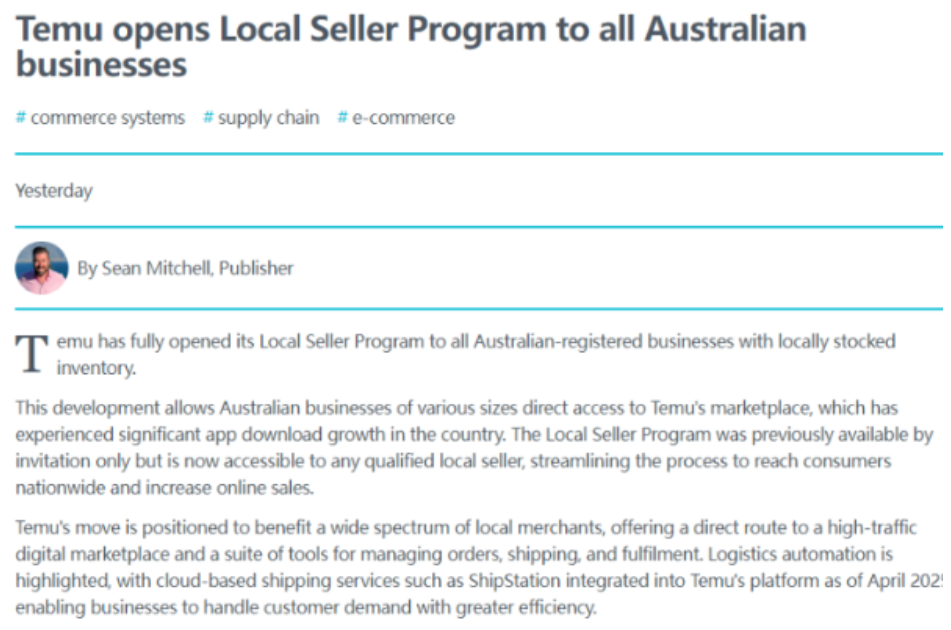The image size is (951, 630).
Task: Click the Yesterday publication date
Action: 54,191
